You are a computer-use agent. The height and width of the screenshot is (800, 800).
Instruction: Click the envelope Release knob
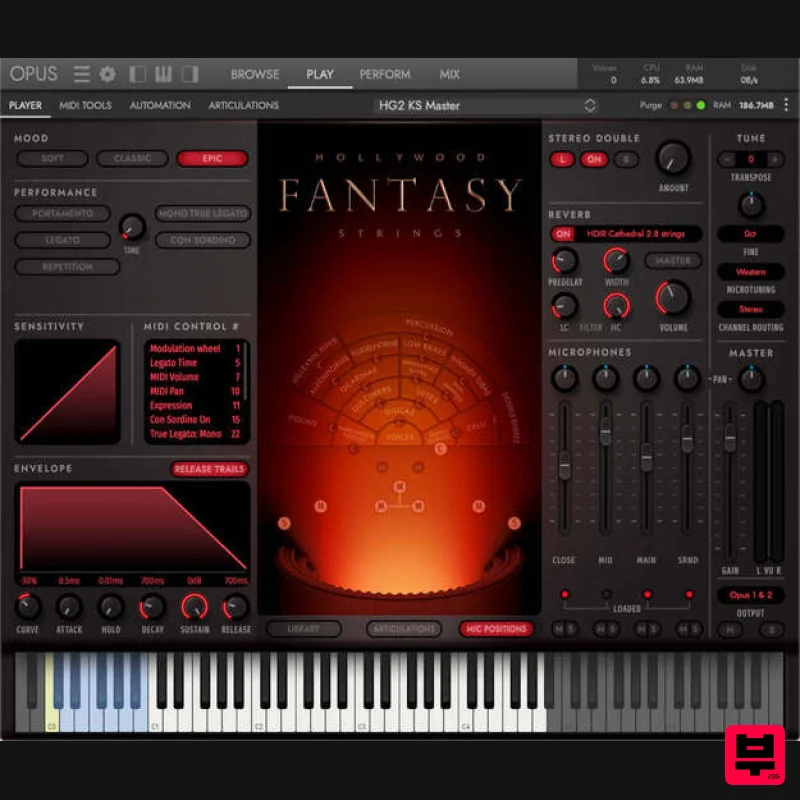[236, 607]
